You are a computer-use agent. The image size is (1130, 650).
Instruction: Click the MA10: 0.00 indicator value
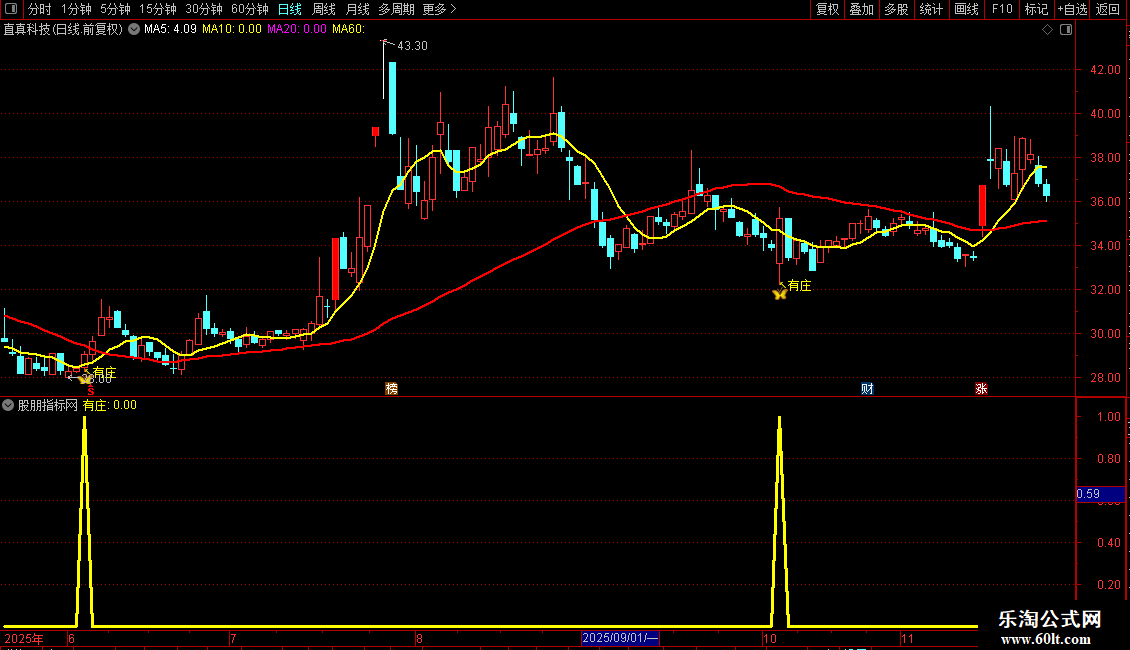tap(231, 29)
